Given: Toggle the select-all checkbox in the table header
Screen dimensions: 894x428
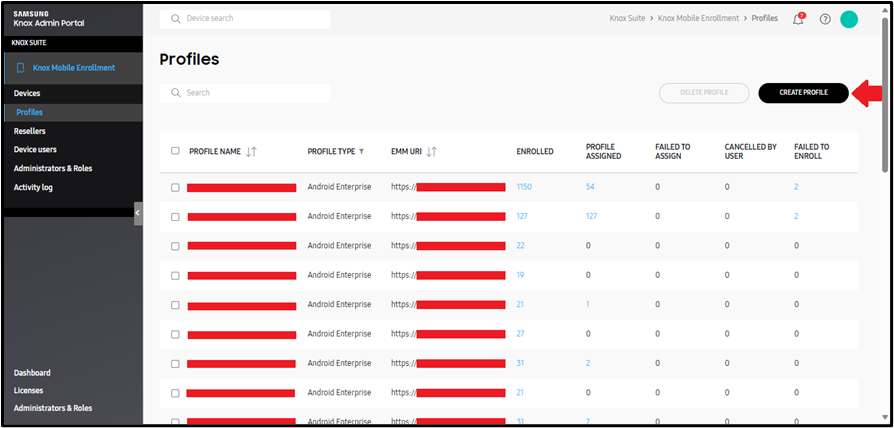Looking at the screenshot, I should pos(175,151).
